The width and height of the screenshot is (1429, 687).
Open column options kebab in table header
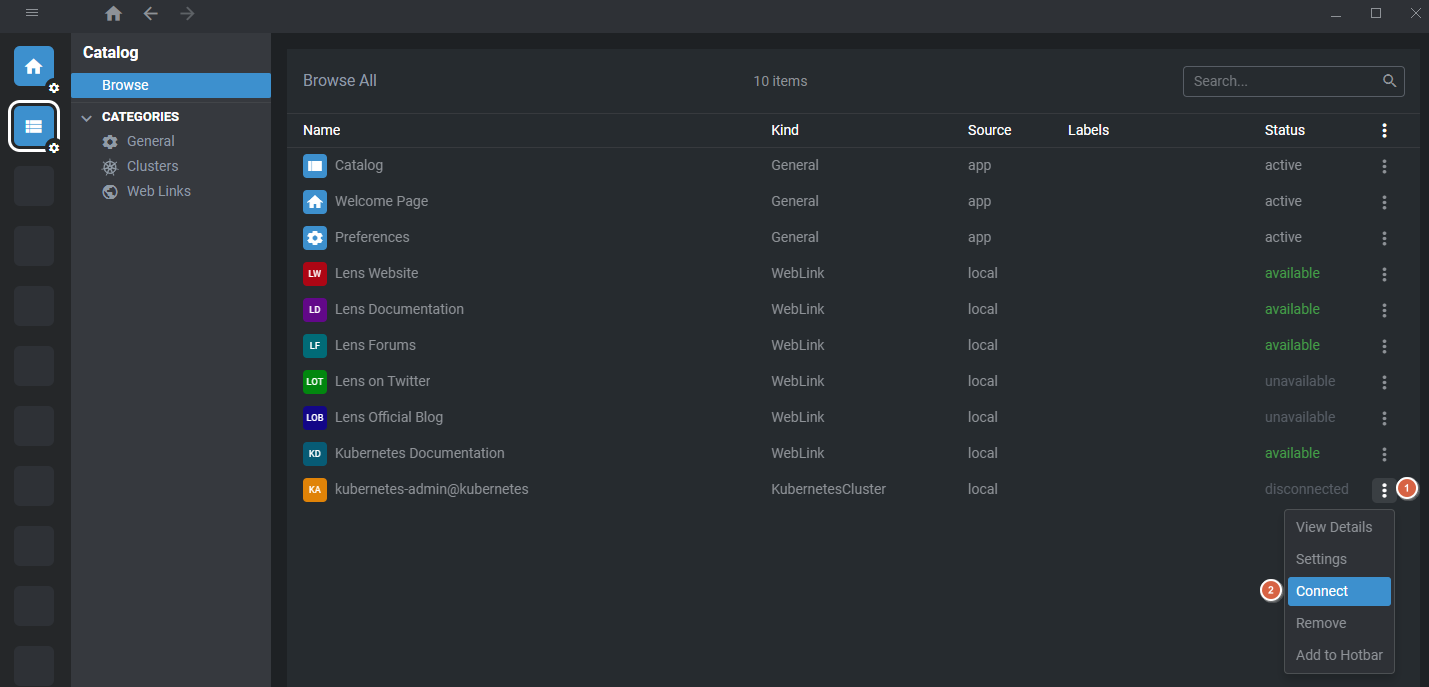(1384, 130)
